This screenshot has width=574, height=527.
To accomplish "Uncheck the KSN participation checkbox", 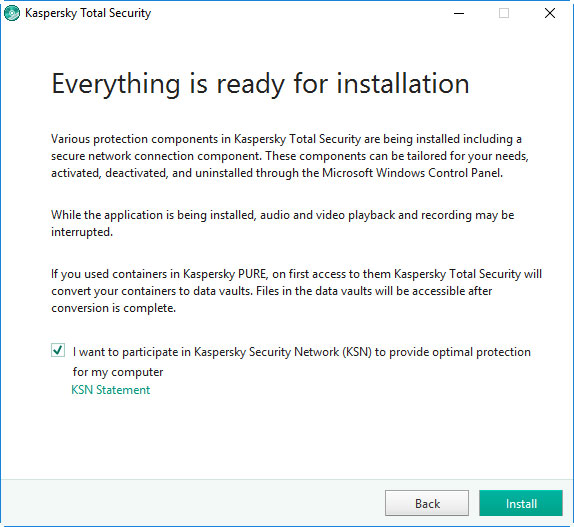I will 58,350.
